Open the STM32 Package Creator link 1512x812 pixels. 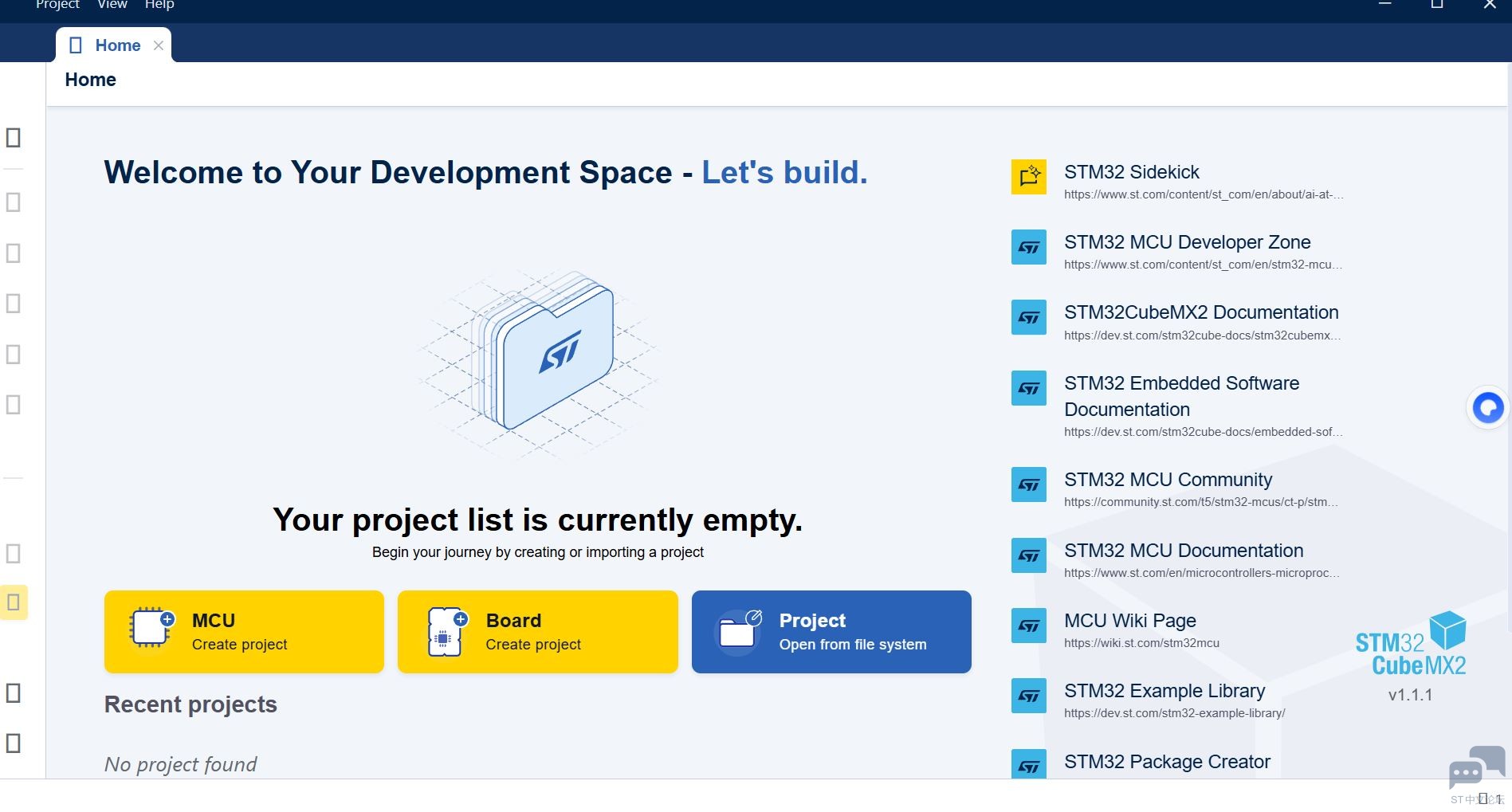(1167, 762)
